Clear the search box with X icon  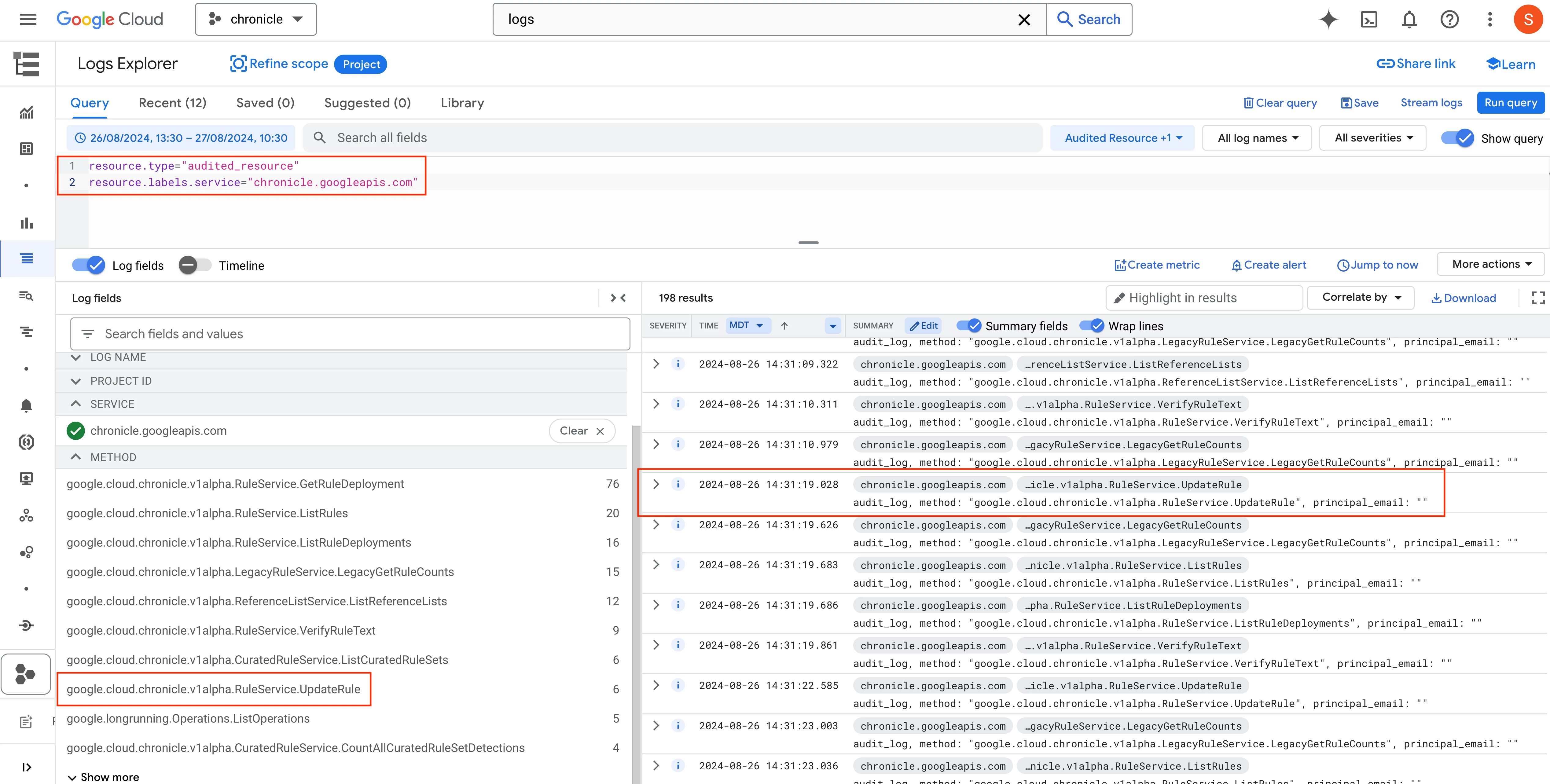coord(1024,20)
